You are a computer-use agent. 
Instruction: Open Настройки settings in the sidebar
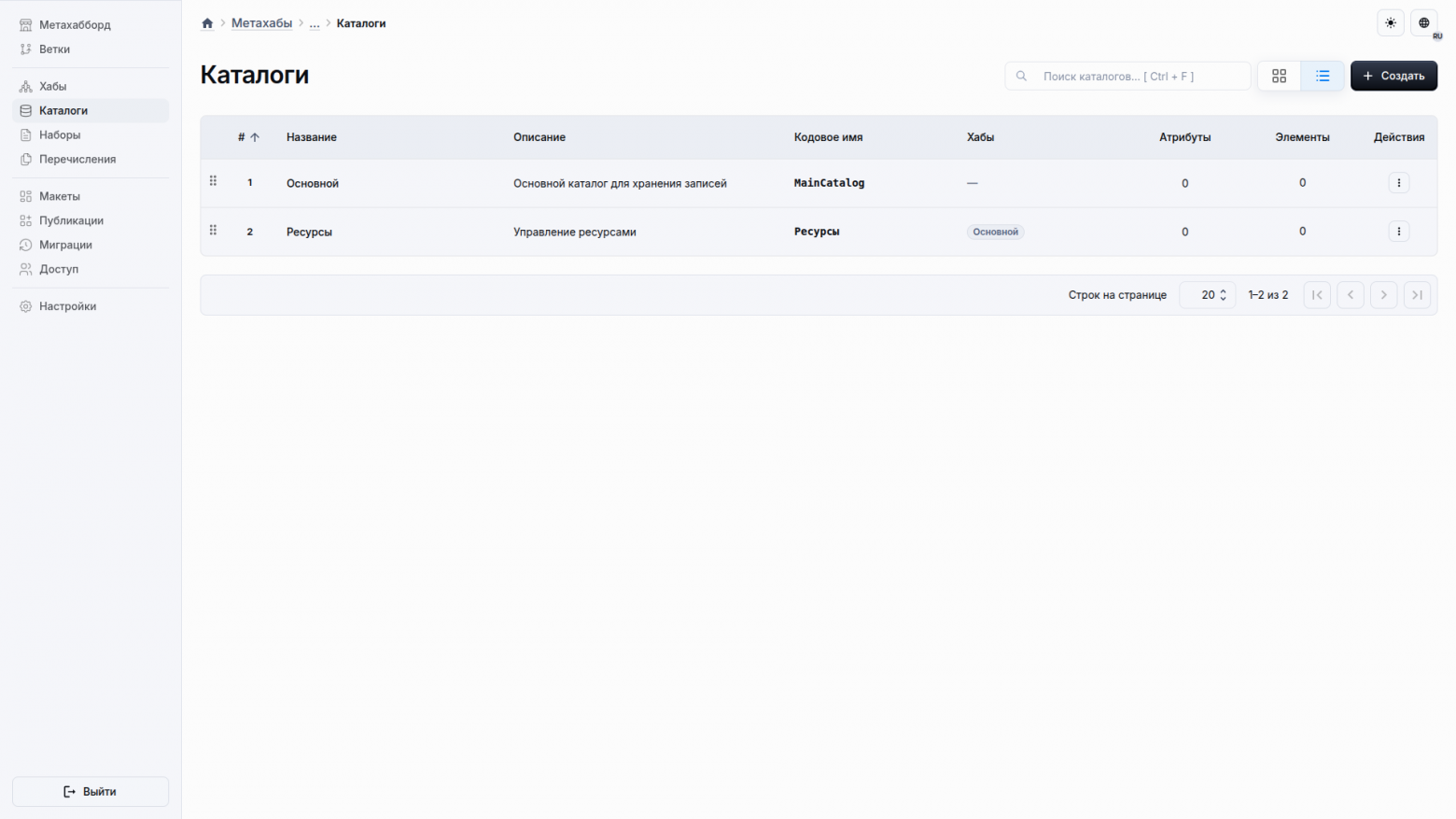pyautogui.click(x=67, y=306)
